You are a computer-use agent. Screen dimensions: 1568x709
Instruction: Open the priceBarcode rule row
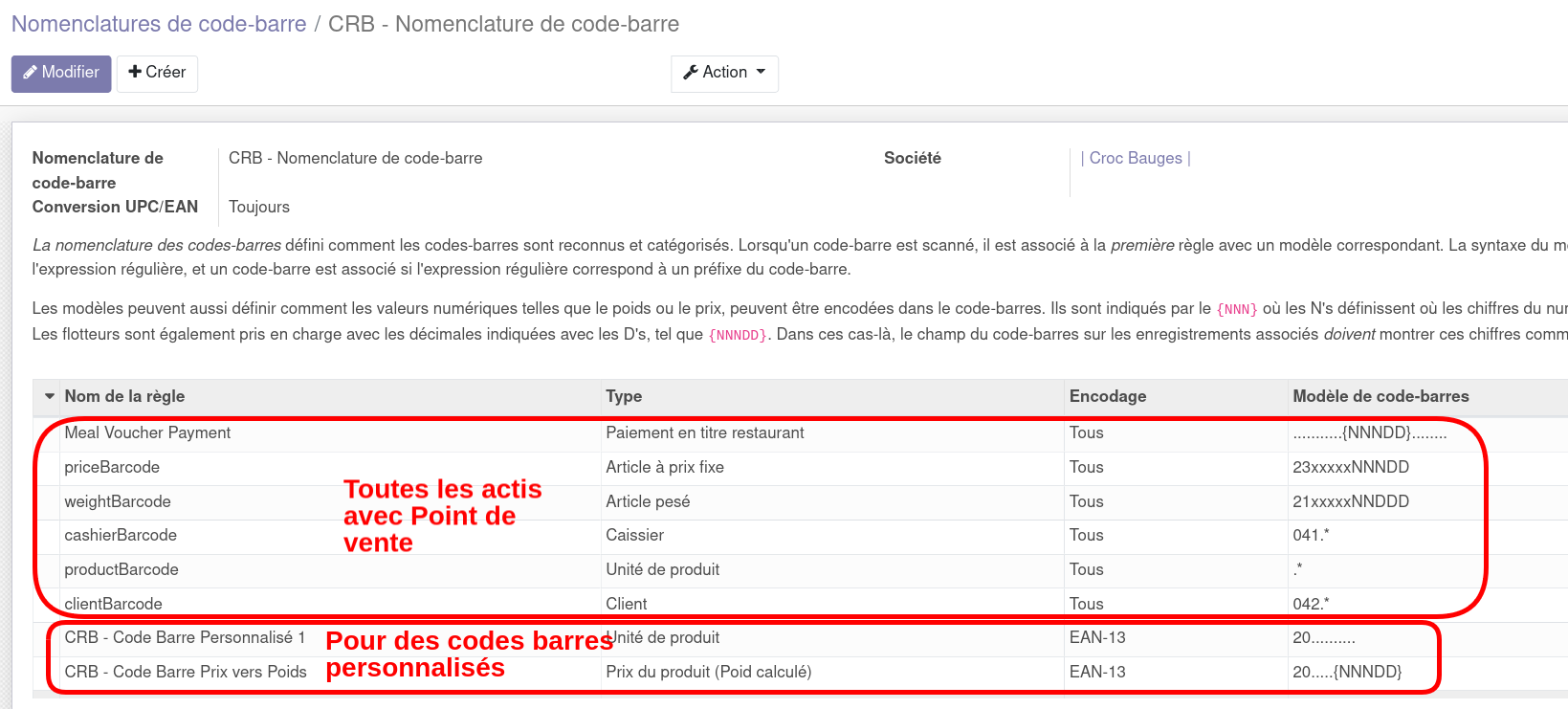112,467
